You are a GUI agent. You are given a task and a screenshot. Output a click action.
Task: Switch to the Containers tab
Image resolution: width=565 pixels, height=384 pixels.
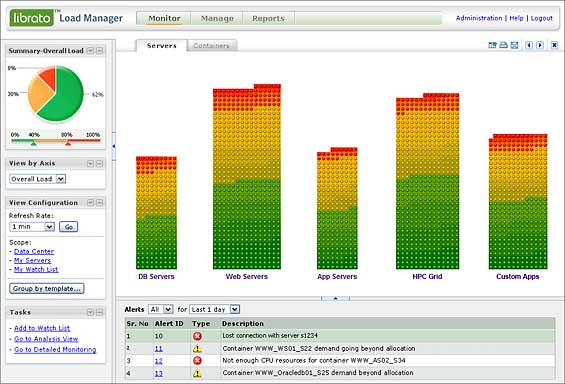pyautogui.click(x=211, y=46)
